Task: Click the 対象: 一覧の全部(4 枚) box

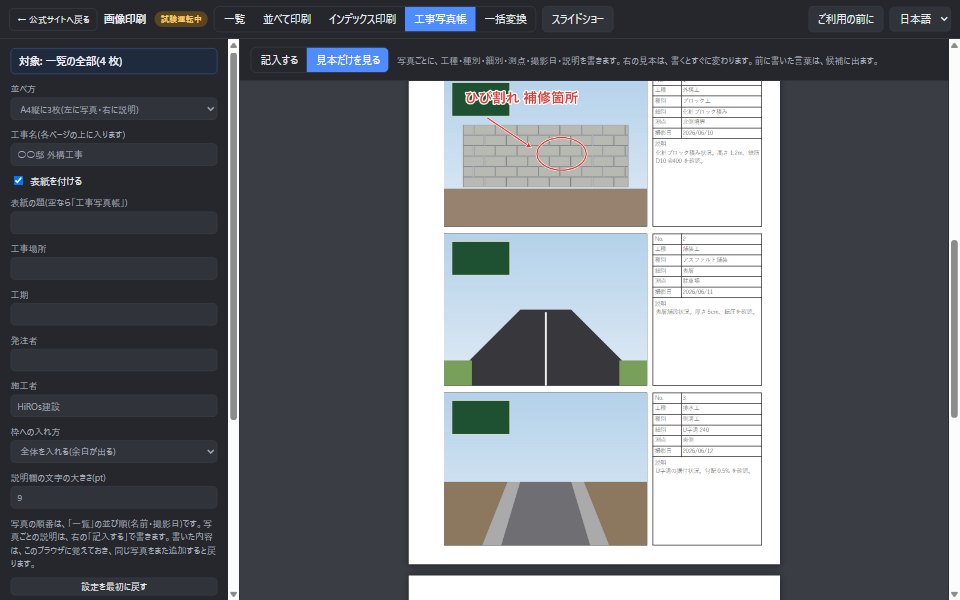Action: pos(114,61)
